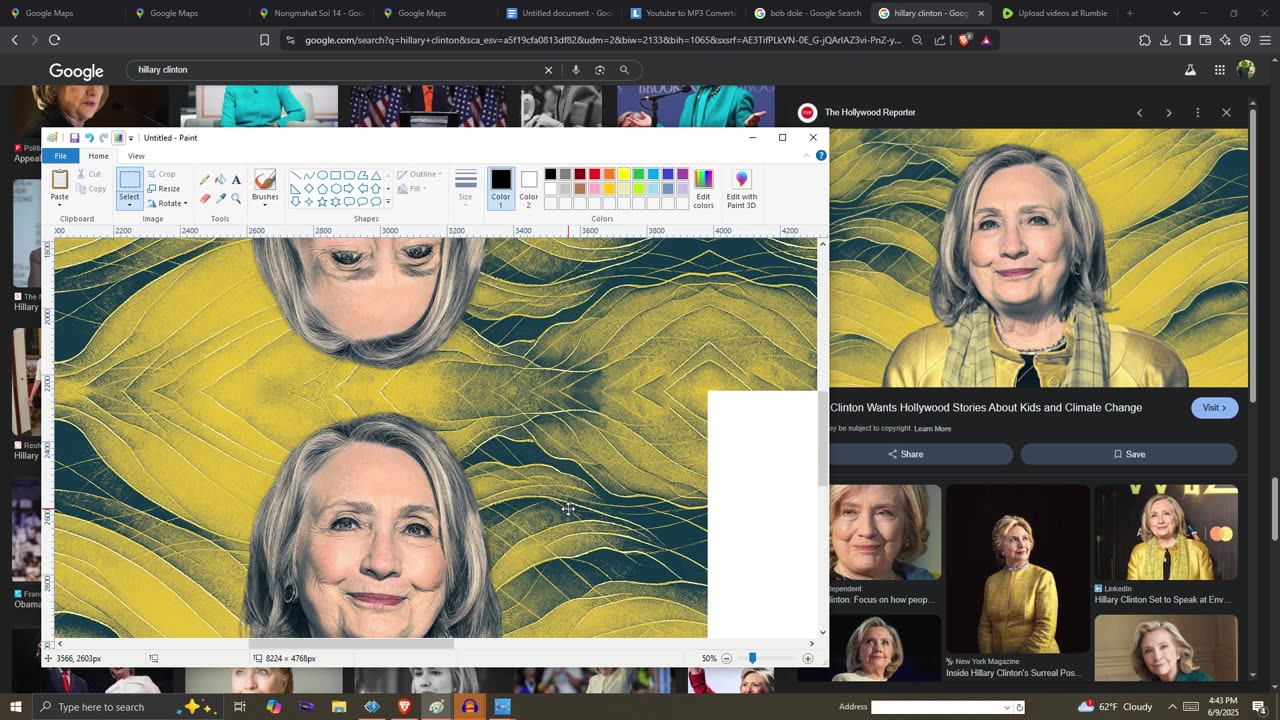This screenshot has height=720, width=1280.
Task: Pick the red color swatch in Paint palette
Action: point(594,175)
